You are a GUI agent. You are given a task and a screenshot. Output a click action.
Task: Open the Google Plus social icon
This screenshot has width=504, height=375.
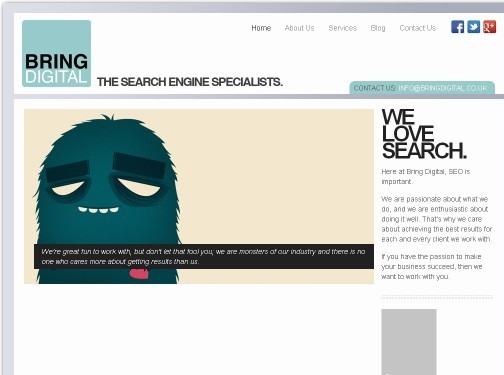click(489, 27)
